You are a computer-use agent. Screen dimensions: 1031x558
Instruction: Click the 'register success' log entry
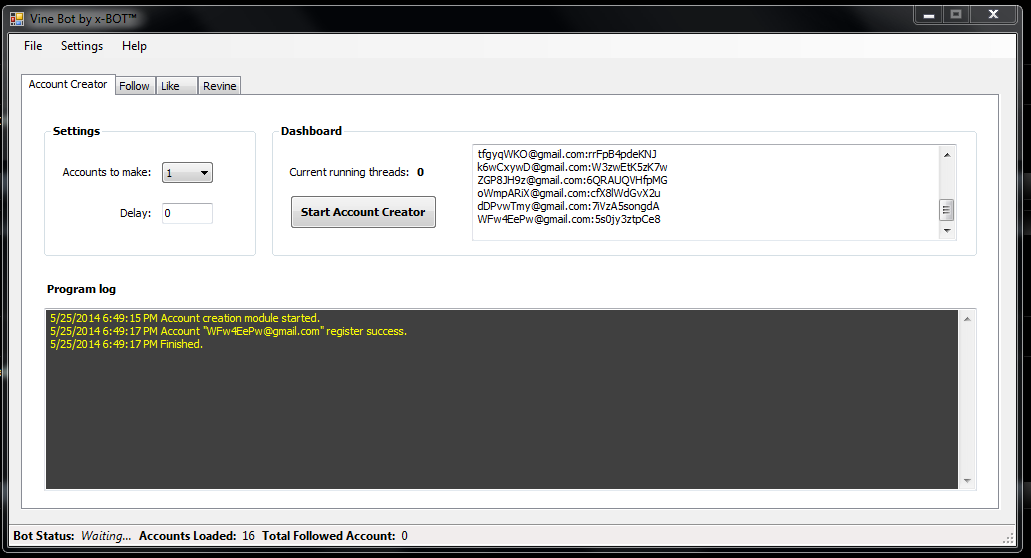point(228,331)
